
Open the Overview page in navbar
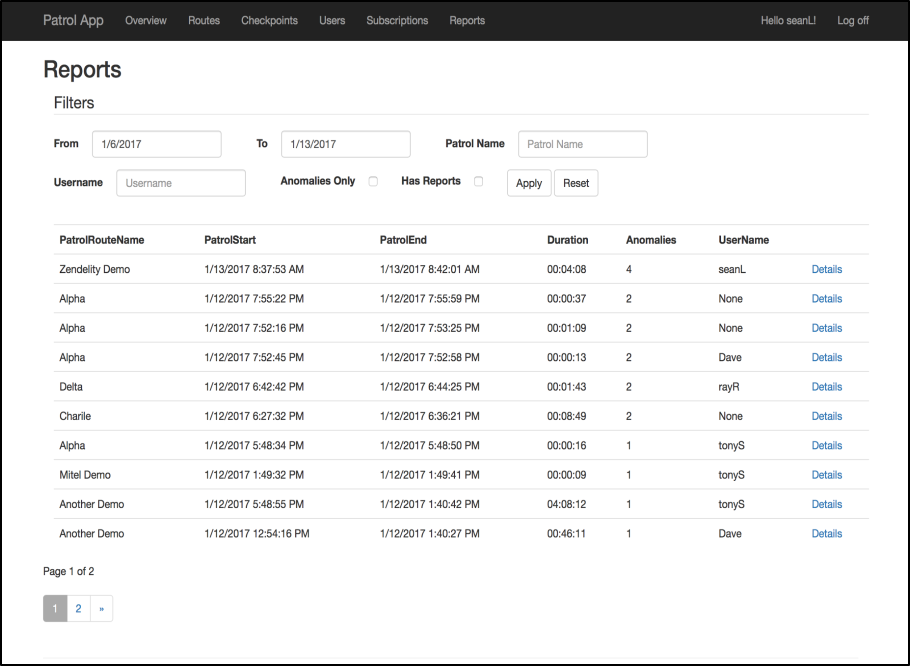tap(146, 21)
